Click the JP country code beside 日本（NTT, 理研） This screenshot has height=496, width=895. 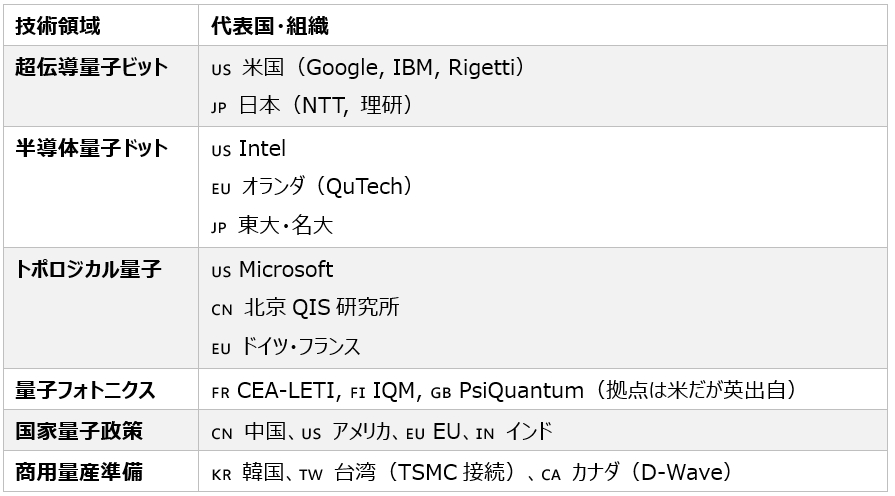tap(220, 107)
